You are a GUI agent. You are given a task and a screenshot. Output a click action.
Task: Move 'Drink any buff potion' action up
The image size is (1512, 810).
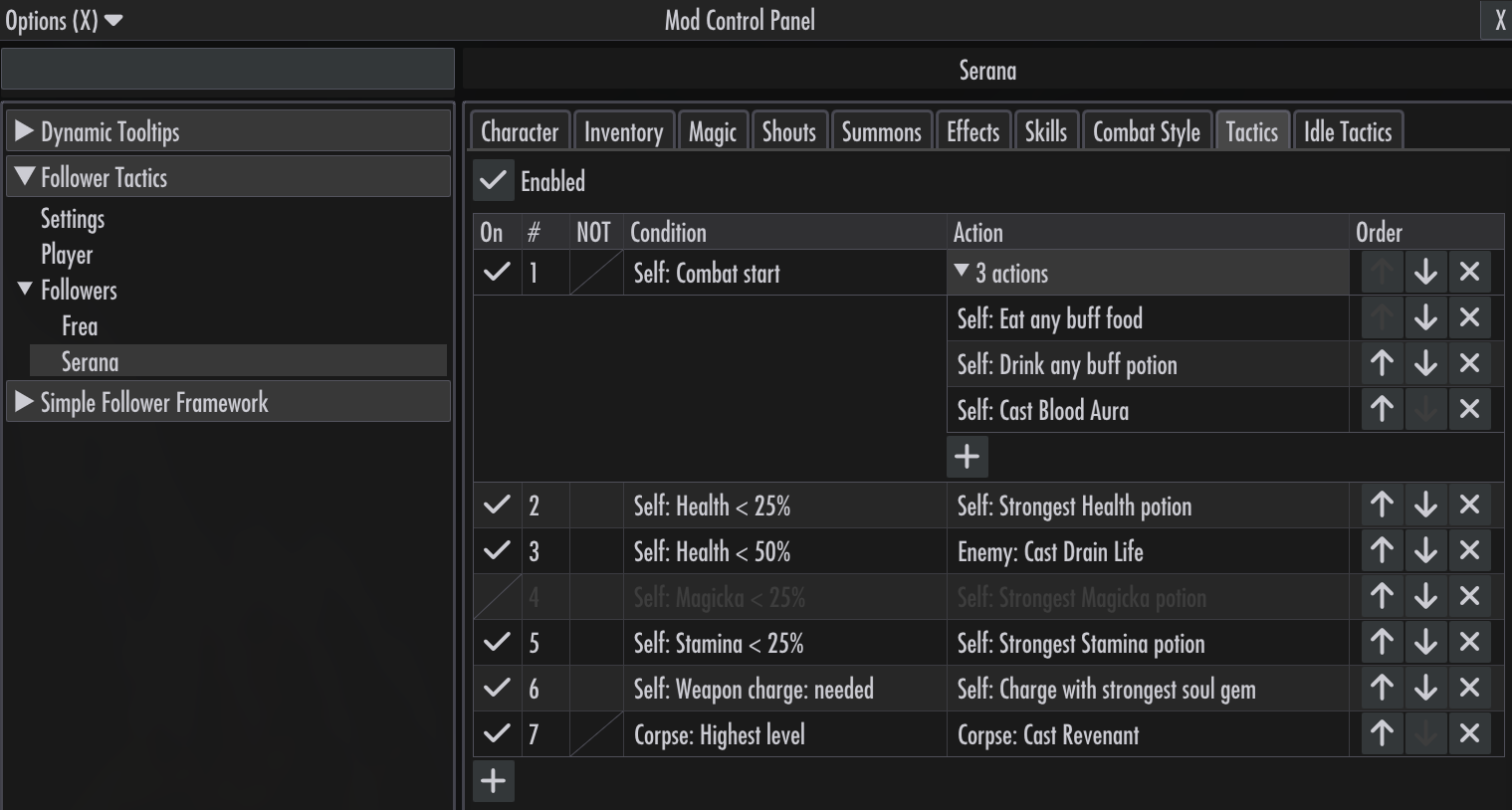(1382, 363)
